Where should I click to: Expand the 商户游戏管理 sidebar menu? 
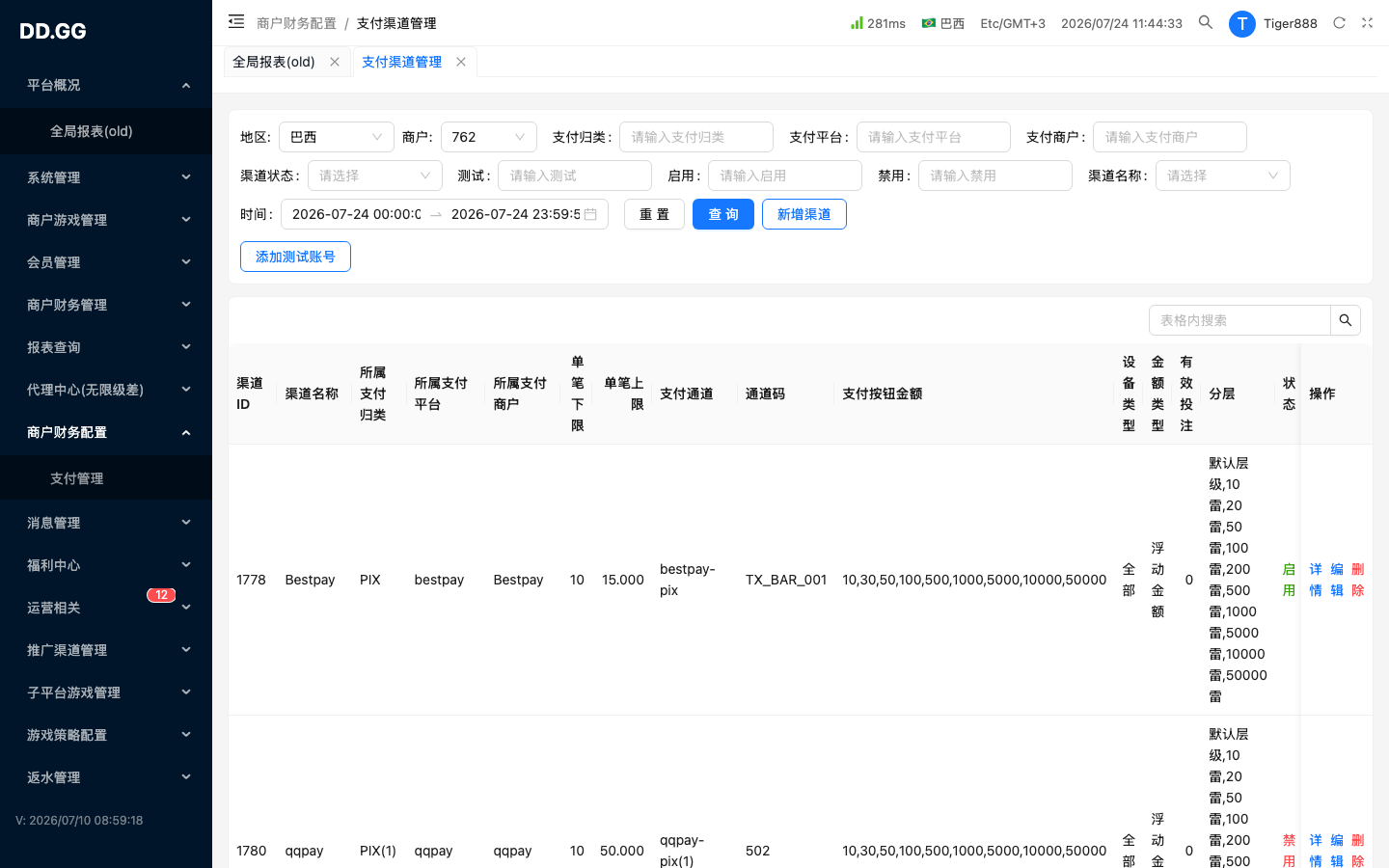(106, 220)
